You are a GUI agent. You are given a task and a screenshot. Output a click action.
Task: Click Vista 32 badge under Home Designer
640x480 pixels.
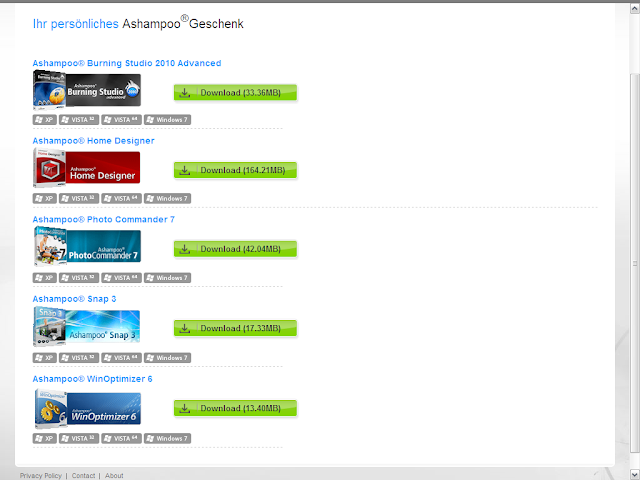79,198
